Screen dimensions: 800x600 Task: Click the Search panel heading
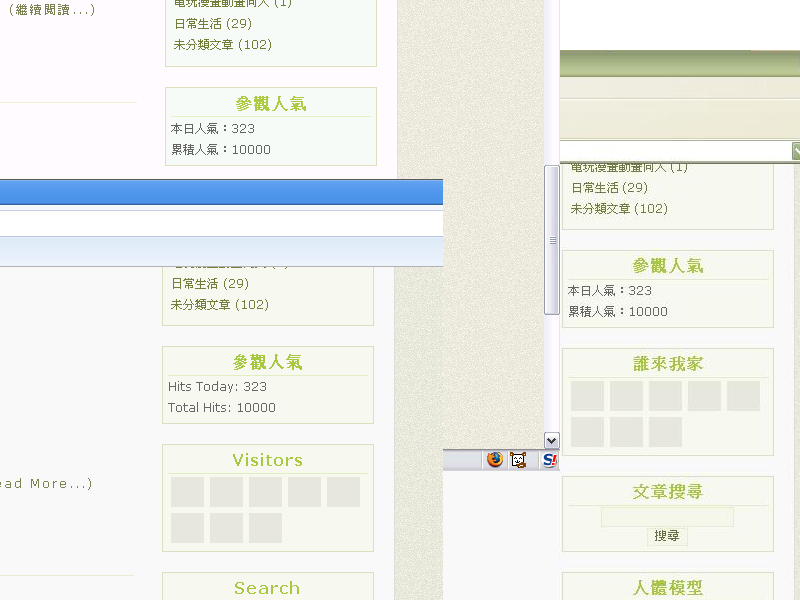(267, 588)
